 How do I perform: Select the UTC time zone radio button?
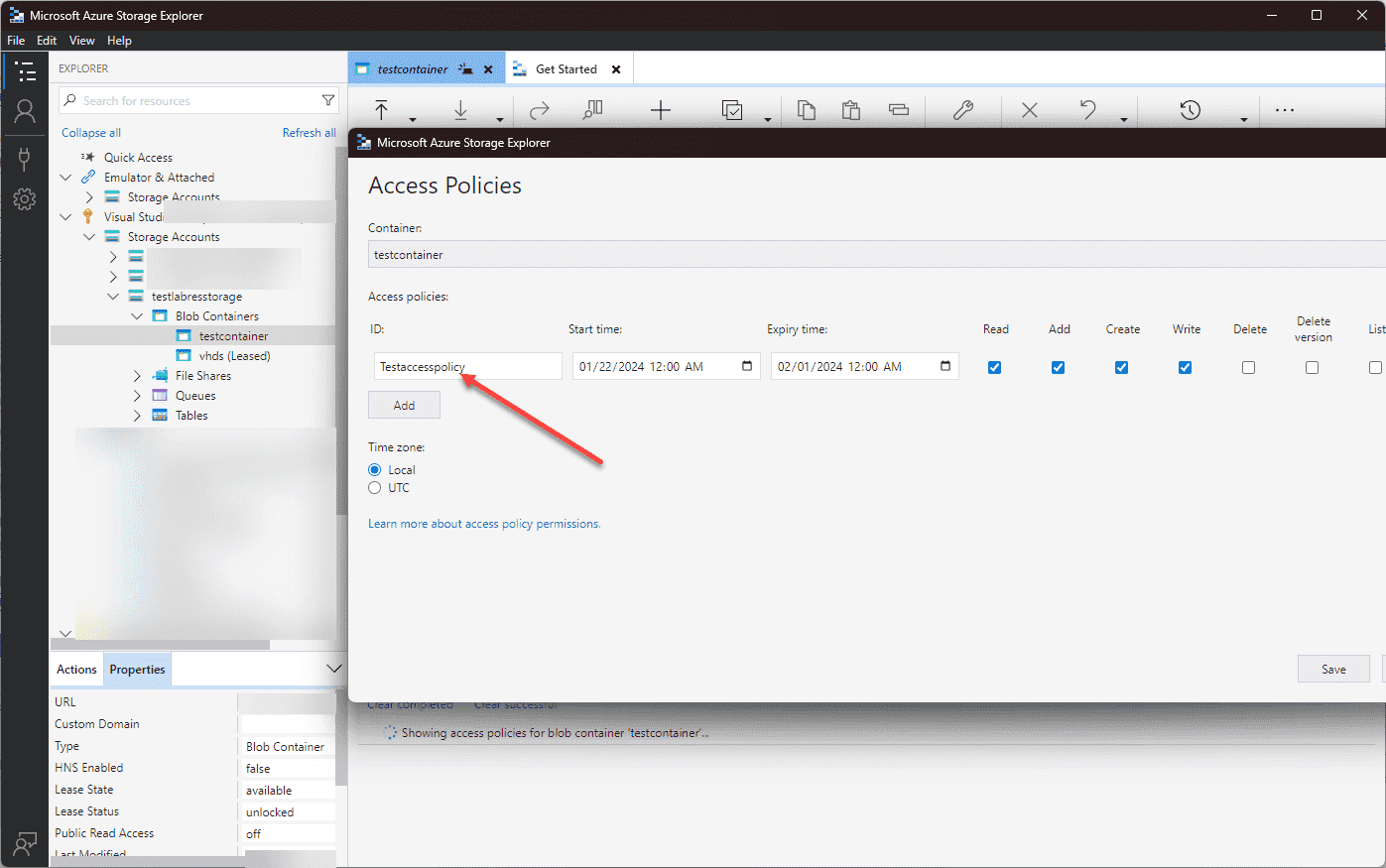click(374, 487)
